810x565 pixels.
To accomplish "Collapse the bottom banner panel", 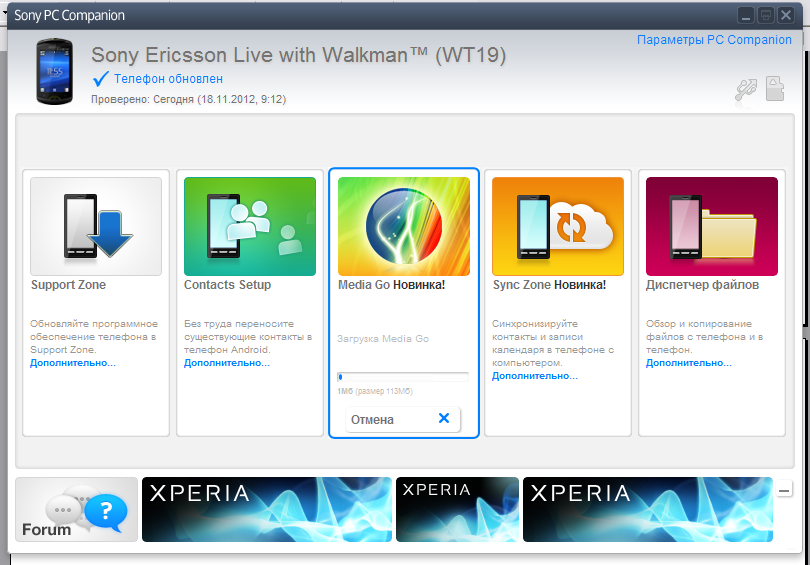I will pyautogui.click(x=785, y=489).
